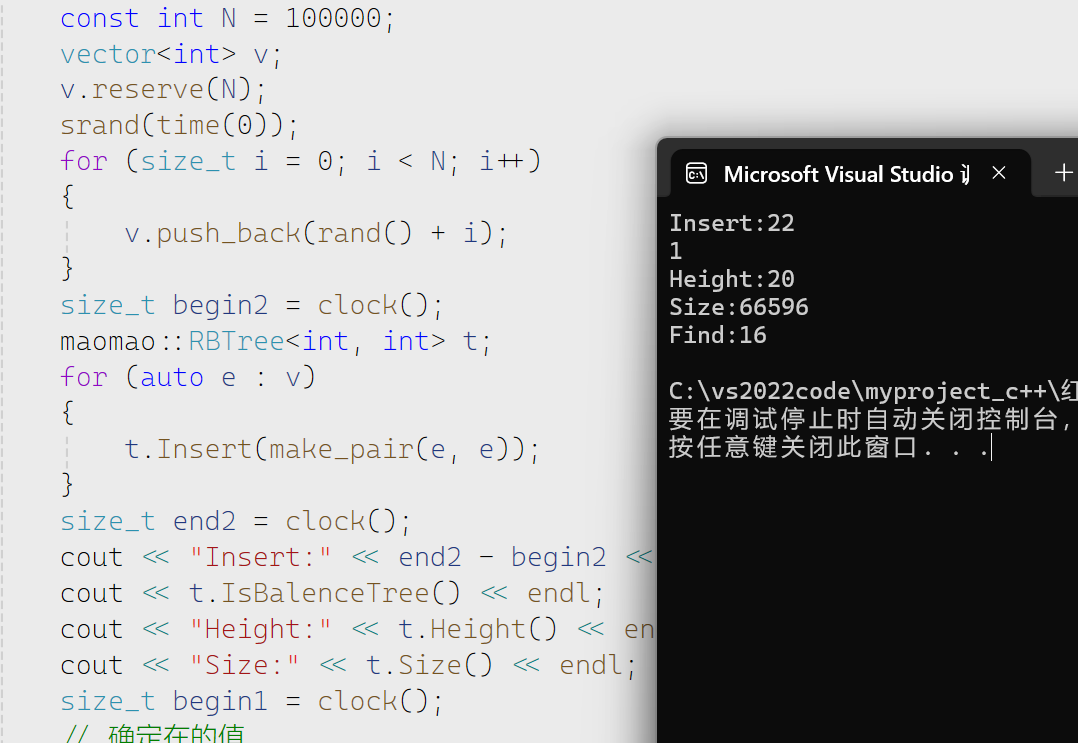Click the 'v.push_back(rand() + i);' line
This screenshot has width=1078, height=743.
[x=316, y=234]
